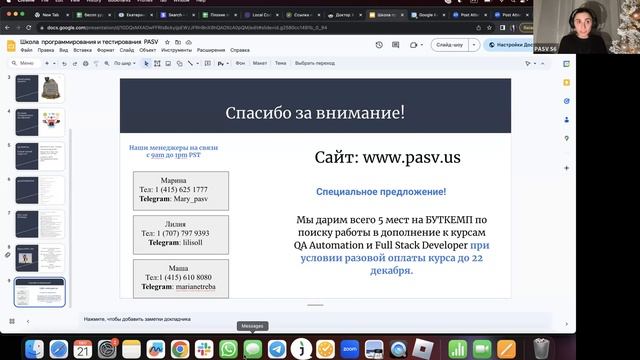Open the Расширения menu
The width and height of the screenshot is (640, 360).
tap(211, 50)
